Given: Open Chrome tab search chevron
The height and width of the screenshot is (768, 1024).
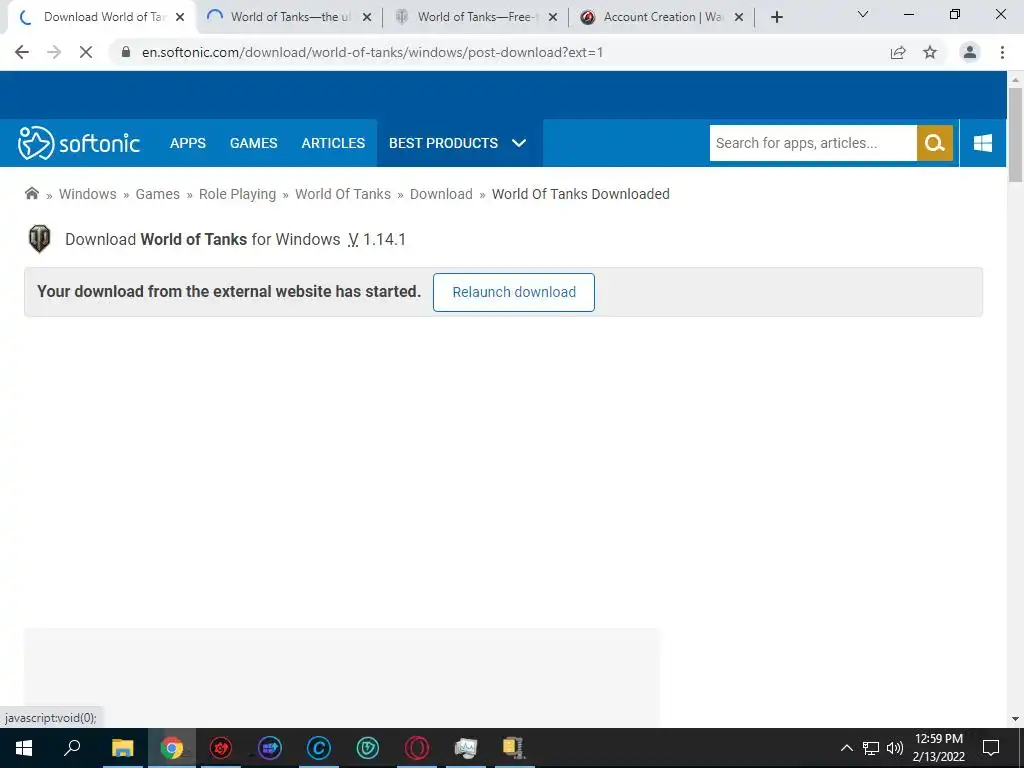Looking at the screenshot, I should click(x=863, y=14).
